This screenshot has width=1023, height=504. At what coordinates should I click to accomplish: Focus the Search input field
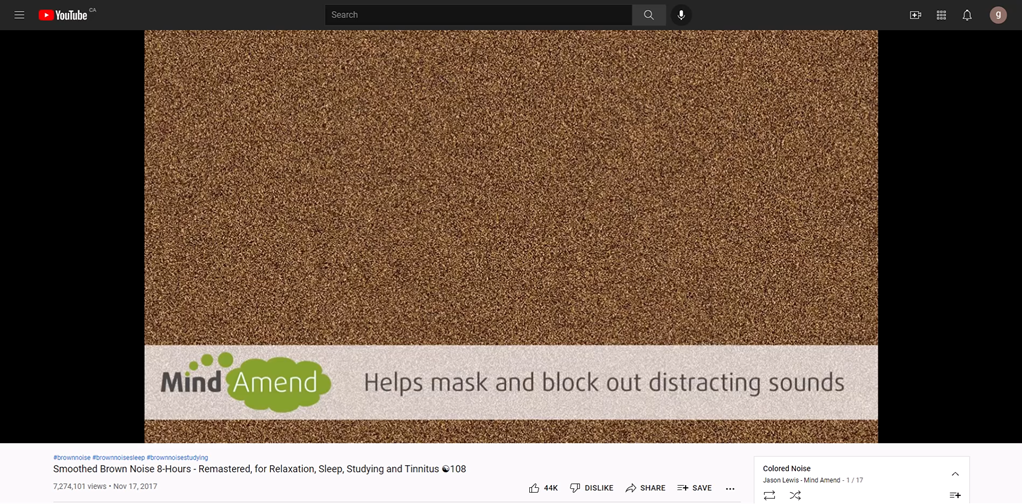pos(478,15)
